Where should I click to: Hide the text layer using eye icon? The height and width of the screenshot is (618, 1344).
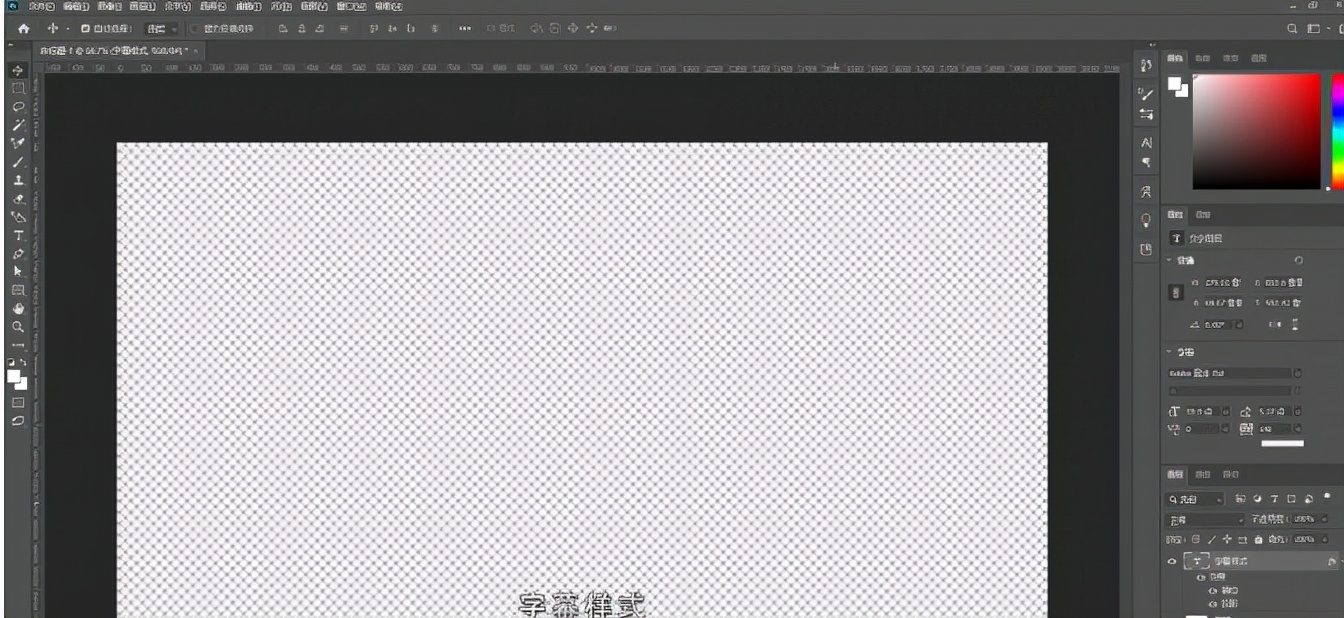[1173, 561]
